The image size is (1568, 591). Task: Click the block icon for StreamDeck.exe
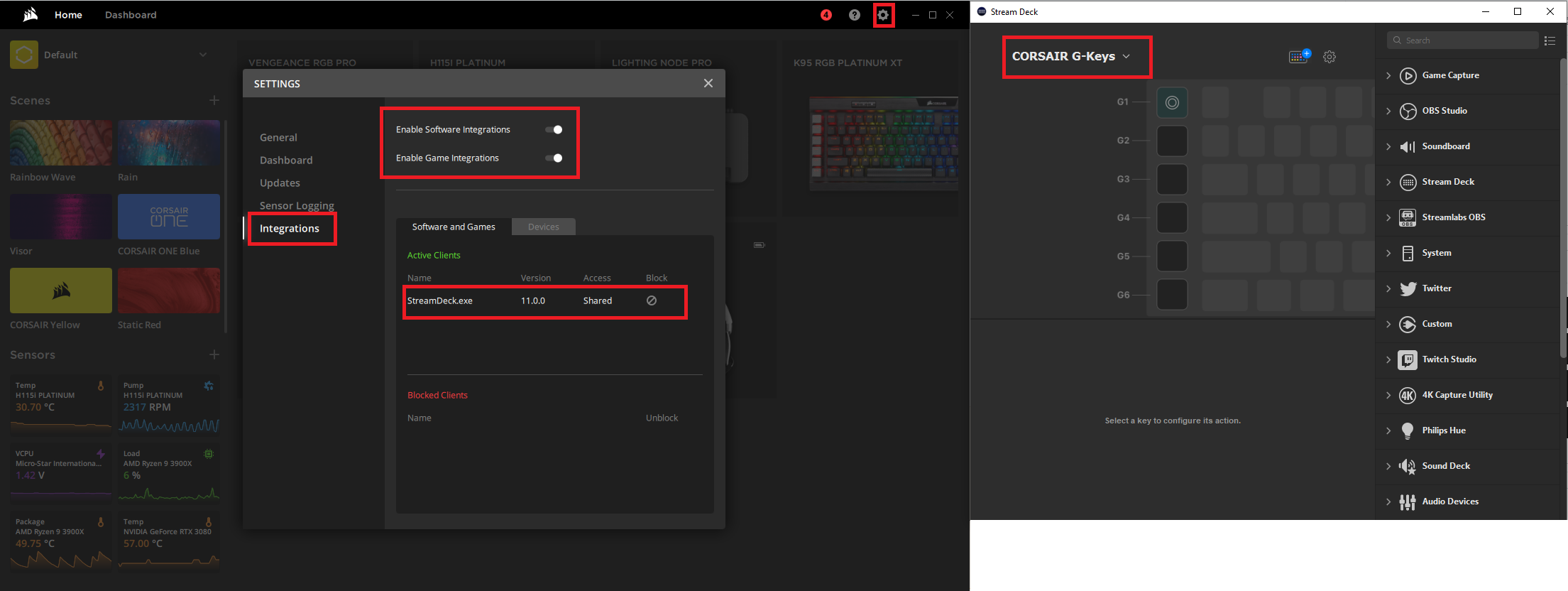652,300
